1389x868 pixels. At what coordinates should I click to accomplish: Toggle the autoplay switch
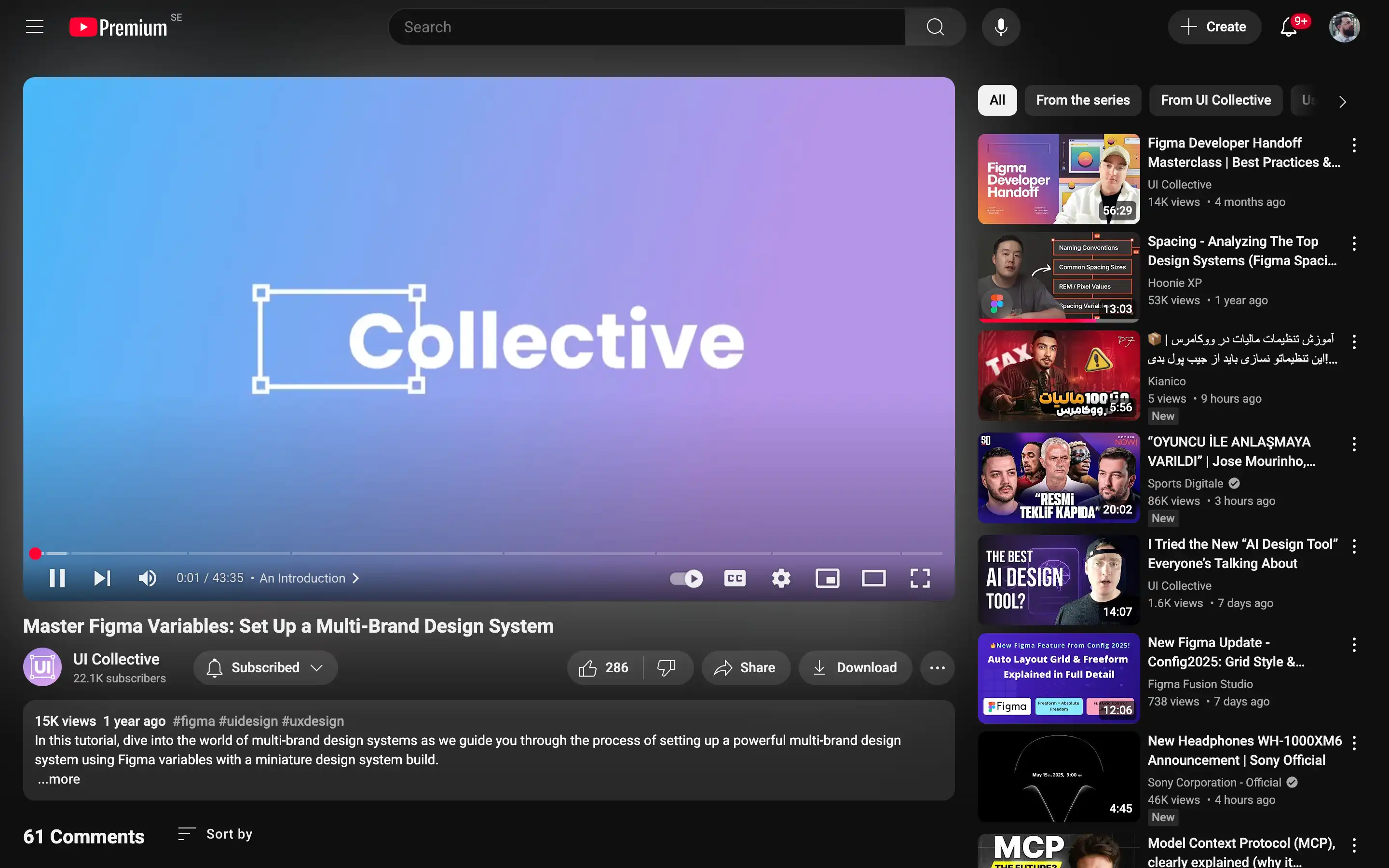[686, 578]
